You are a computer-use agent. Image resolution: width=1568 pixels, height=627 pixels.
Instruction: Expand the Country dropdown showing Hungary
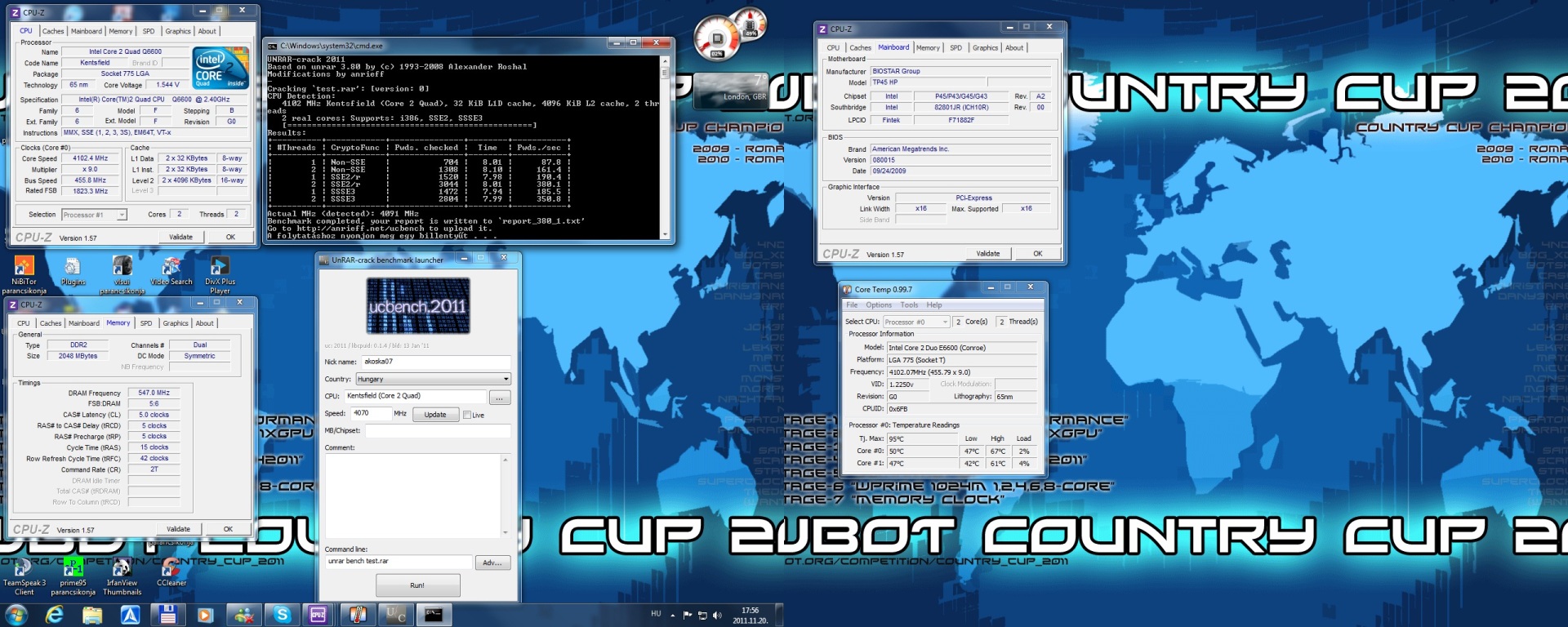(433, 379)
